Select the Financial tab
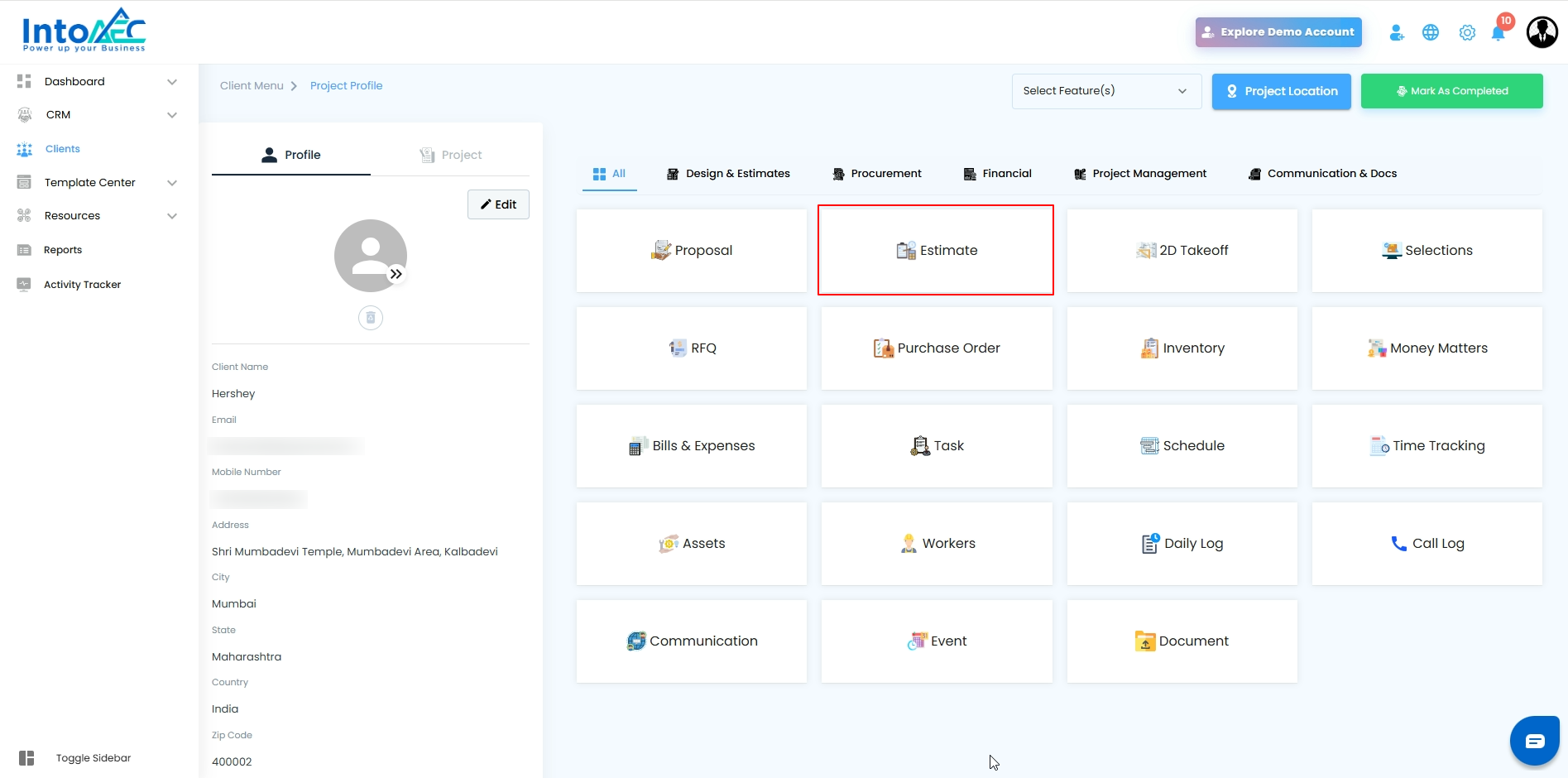The width and height of the screenshot is (1568, 778). (x=998, y=174)
